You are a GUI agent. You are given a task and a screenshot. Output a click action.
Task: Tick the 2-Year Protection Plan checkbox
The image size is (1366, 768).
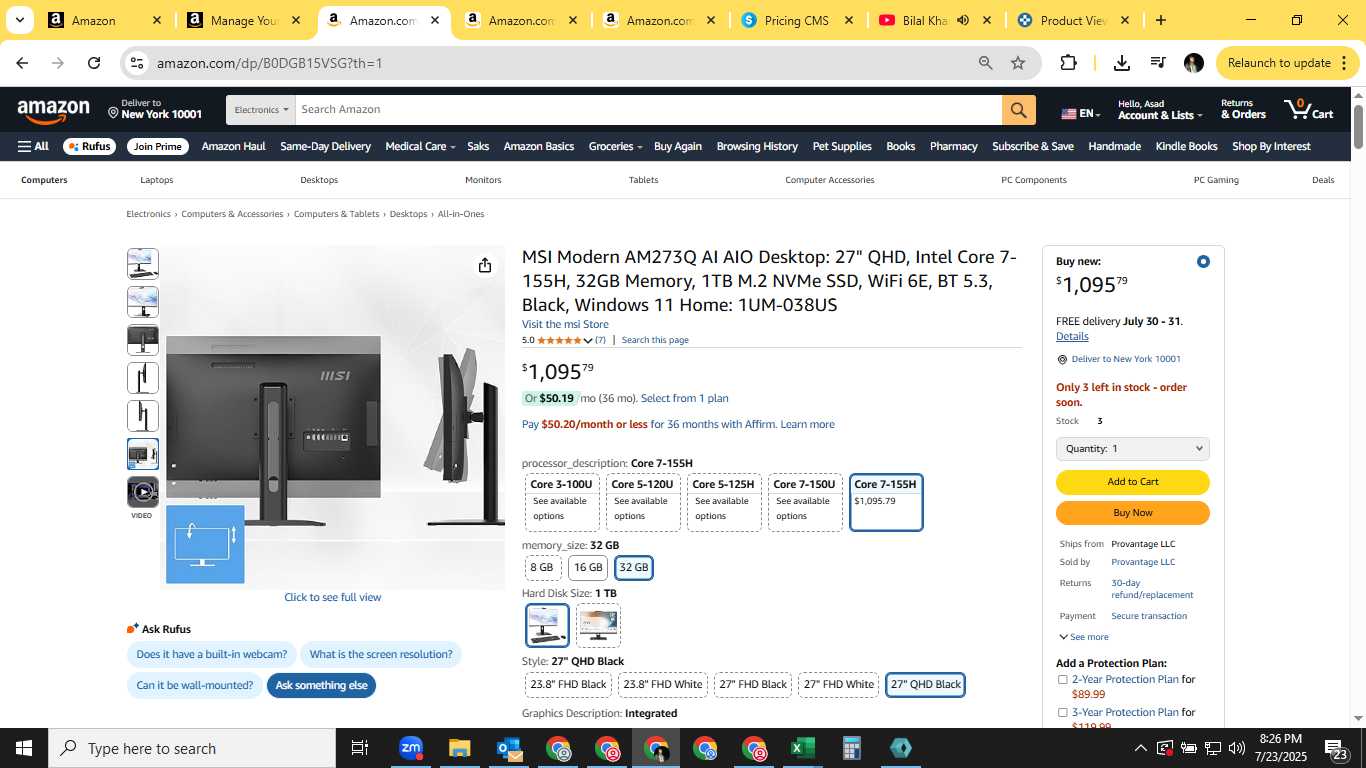point(1062,680)
